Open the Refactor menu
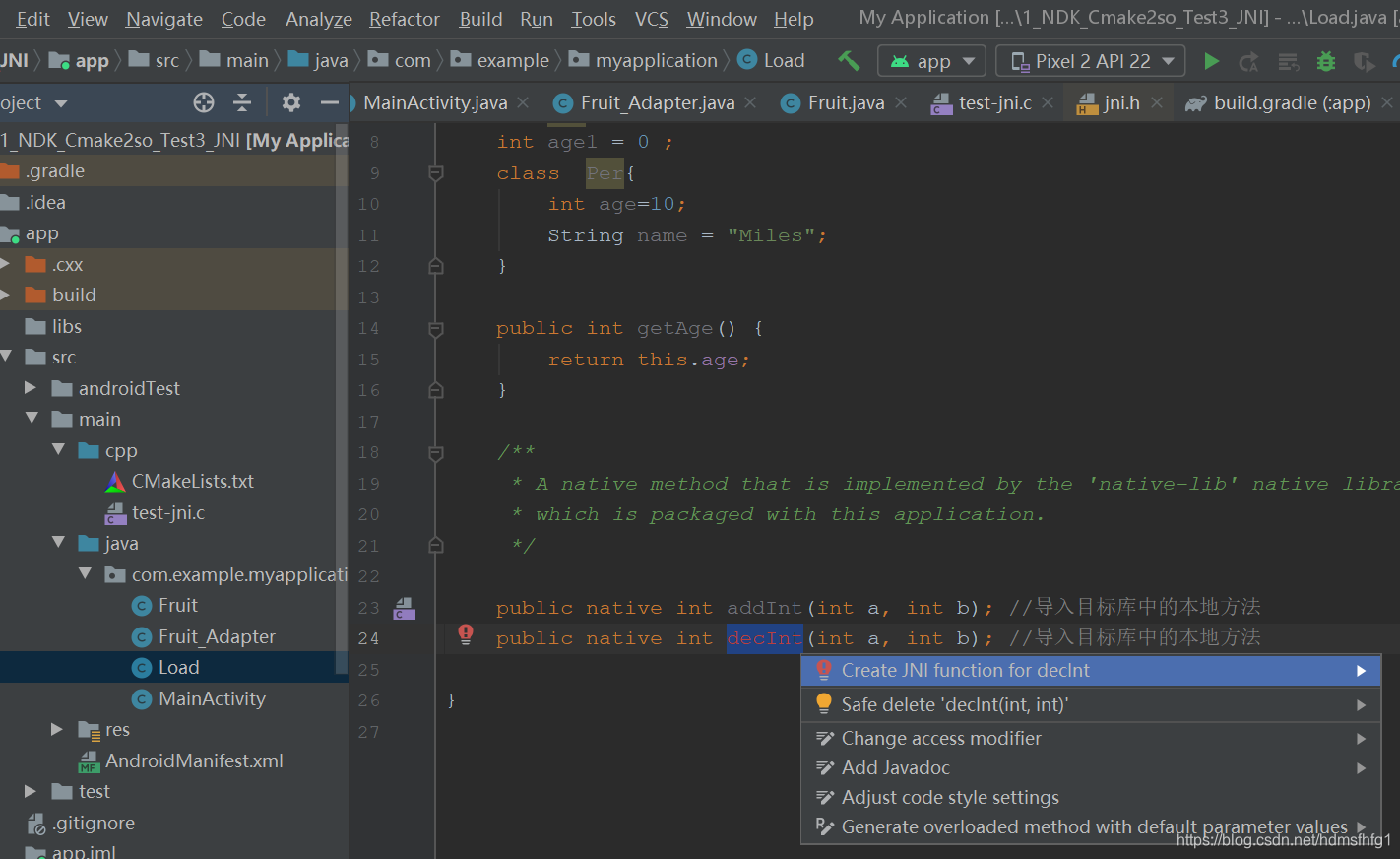This screenshot has height=859, width=1400. 405,19
